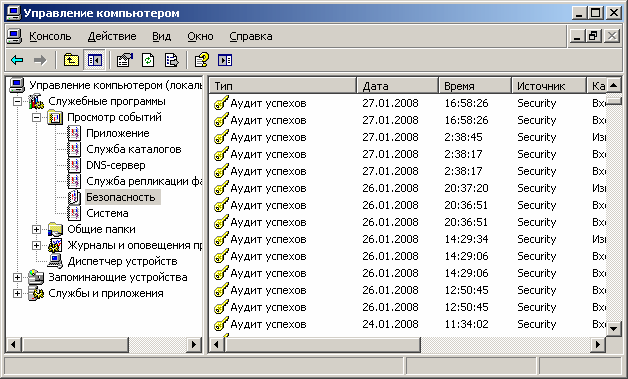
Task: Select the Система log
Action: point(107,214)
